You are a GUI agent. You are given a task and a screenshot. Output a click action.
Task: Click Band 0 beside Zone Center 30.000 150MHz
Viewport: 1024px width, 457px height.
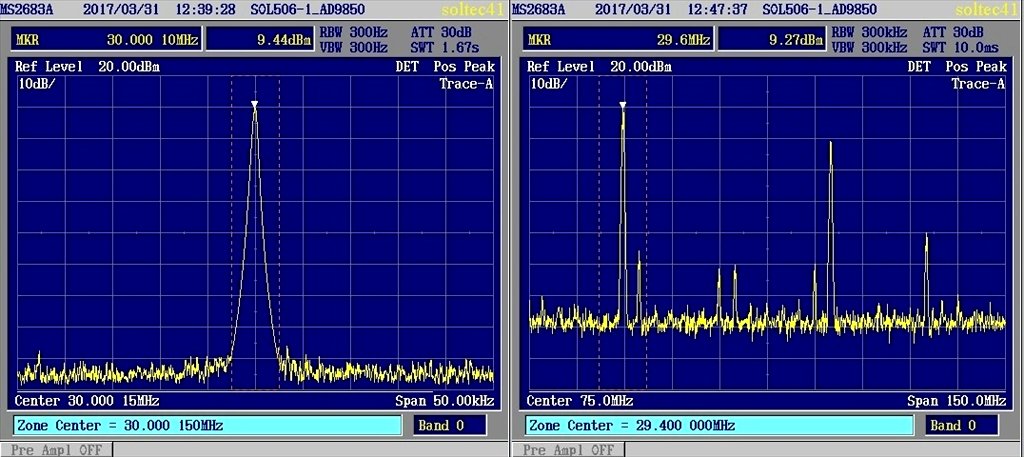[449, 426]
